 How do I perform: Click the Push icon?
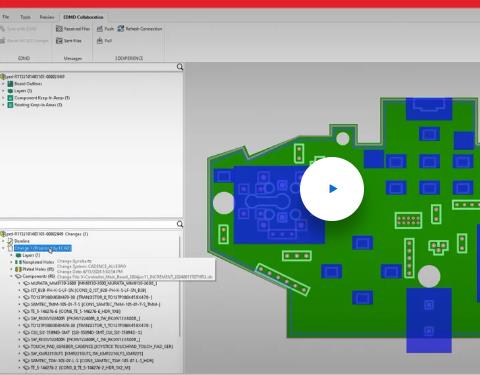point(100,29)
